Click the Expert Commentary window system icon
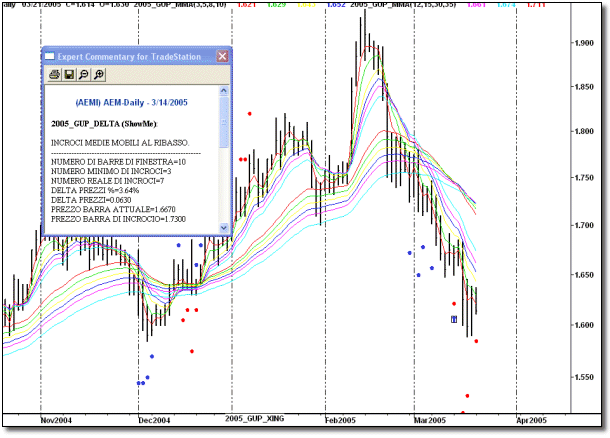Screen dimensions: 610x438 pos(51,57)
